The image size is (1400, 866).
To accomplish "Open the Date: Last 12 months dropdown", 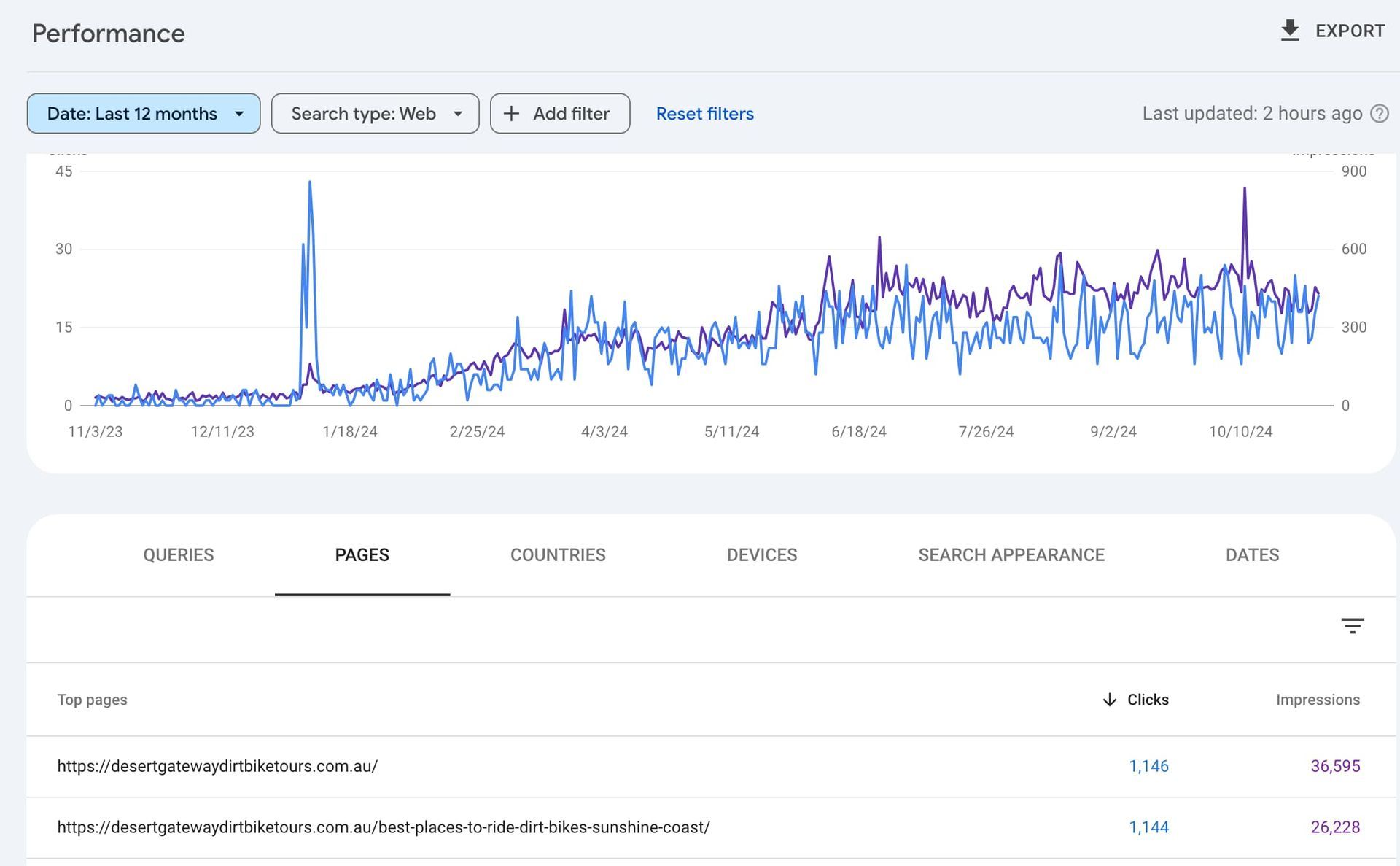I will 143,114.
